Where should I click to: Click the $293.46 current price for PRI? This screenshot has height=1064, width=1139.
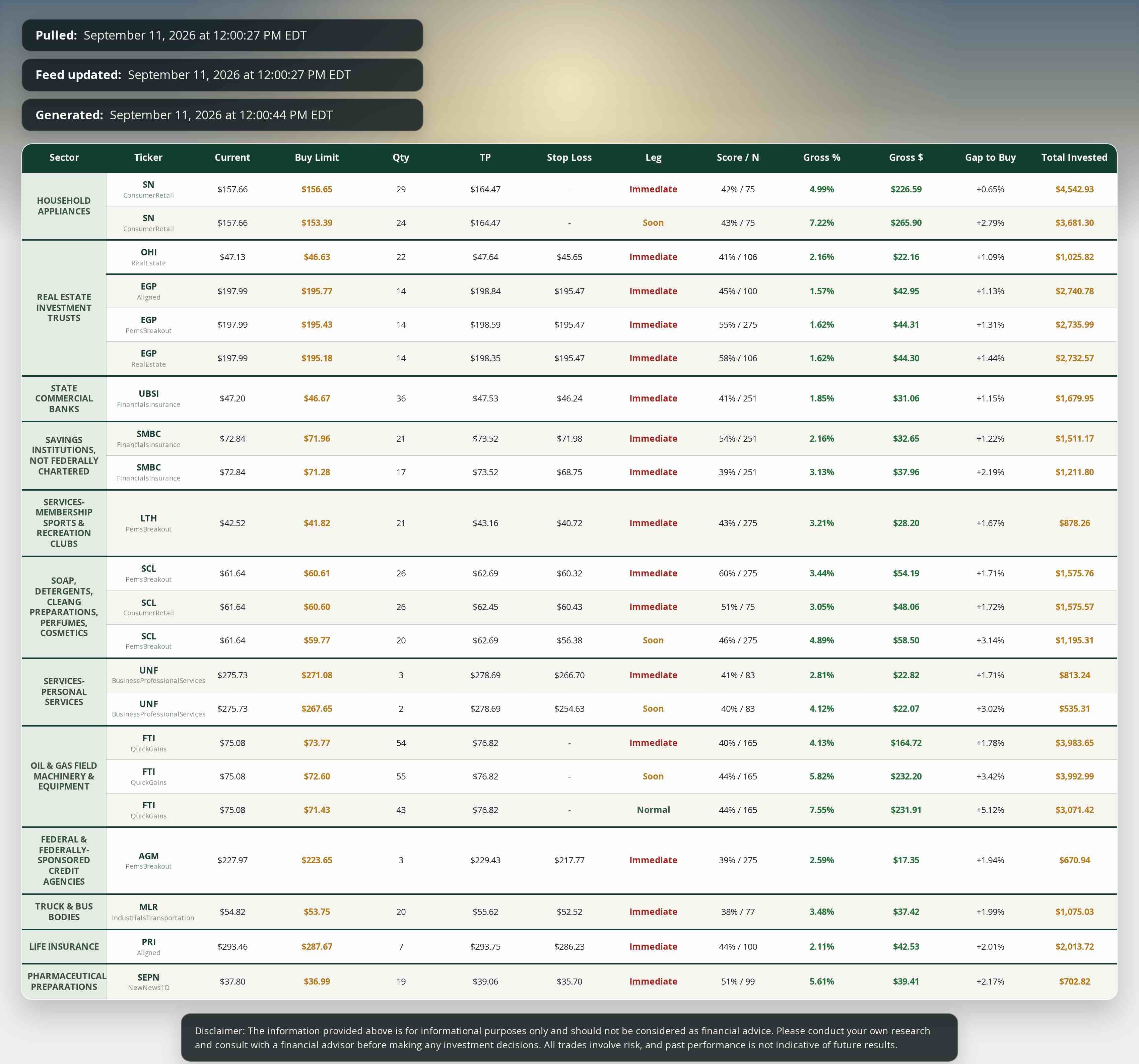coord(232,946)
